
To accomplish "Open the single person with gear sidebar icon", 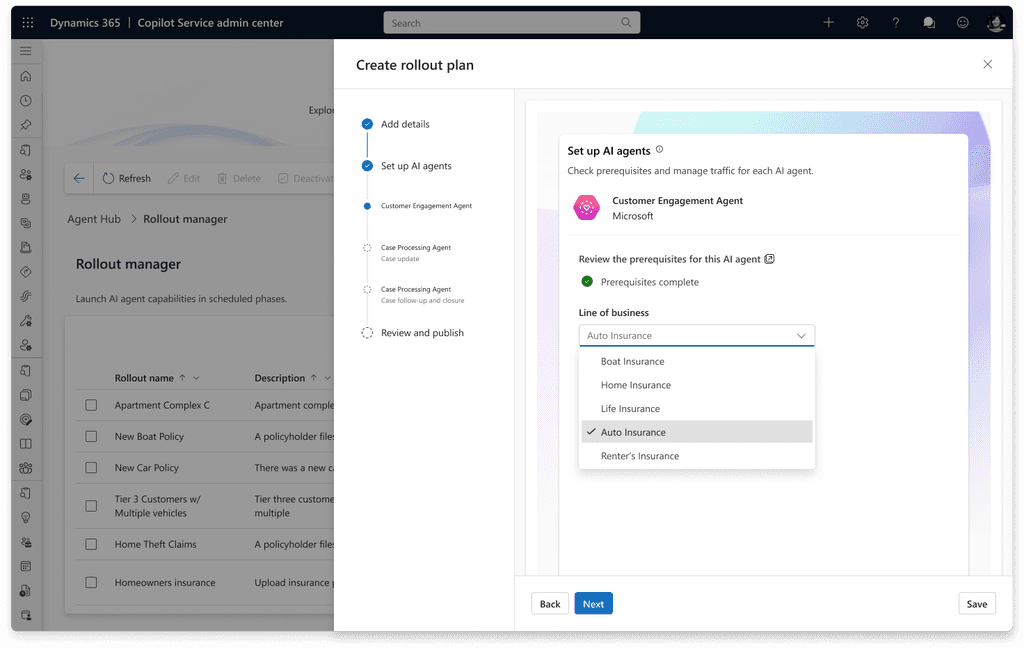I will point(26,345).
